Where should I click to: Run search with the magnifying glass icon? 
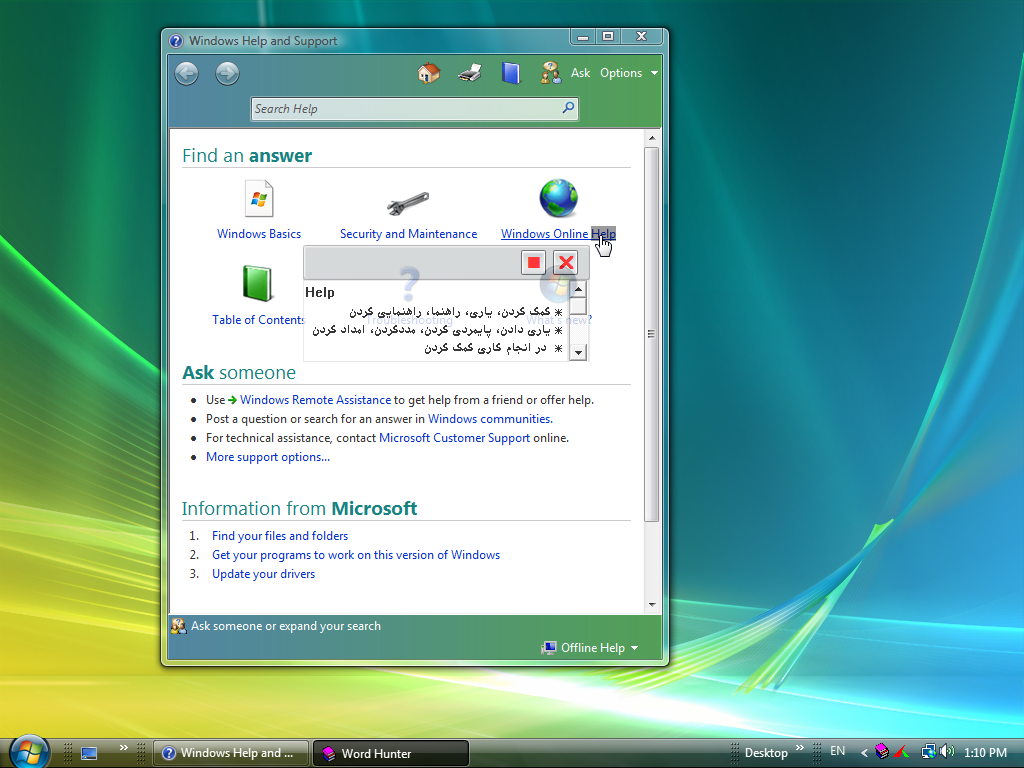[x=568, y=108]
